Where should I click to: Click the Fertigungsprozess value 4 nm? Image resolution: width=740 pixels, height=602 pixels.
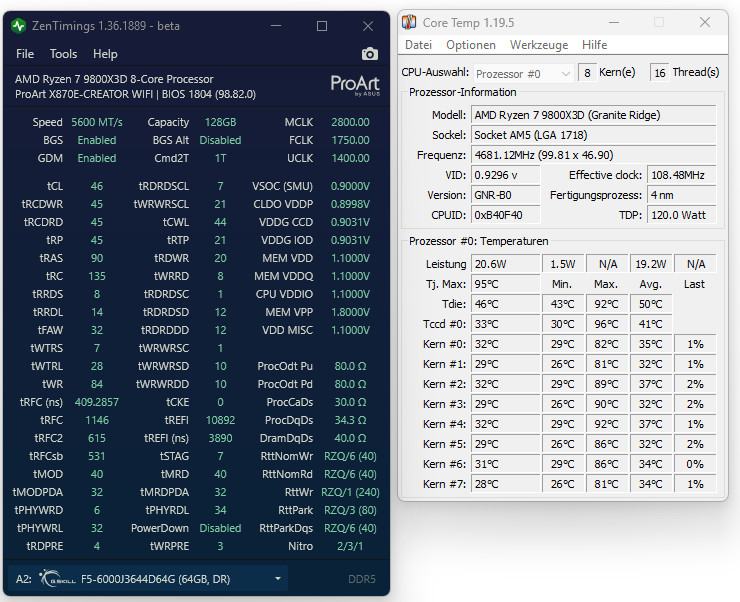pos(681,195)
